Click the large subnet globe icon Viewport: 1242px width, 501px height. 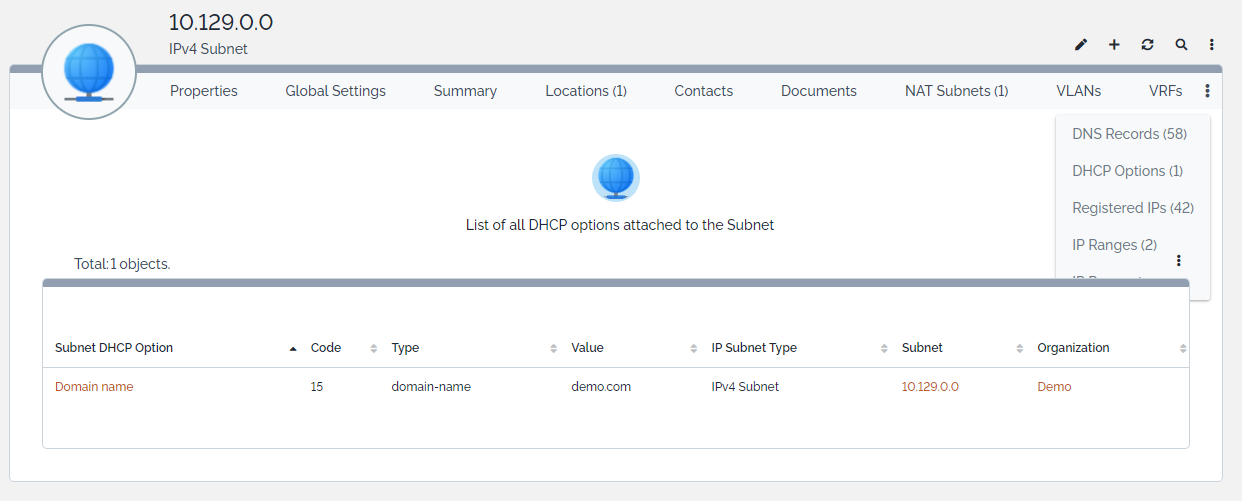(x=89, y=72)
